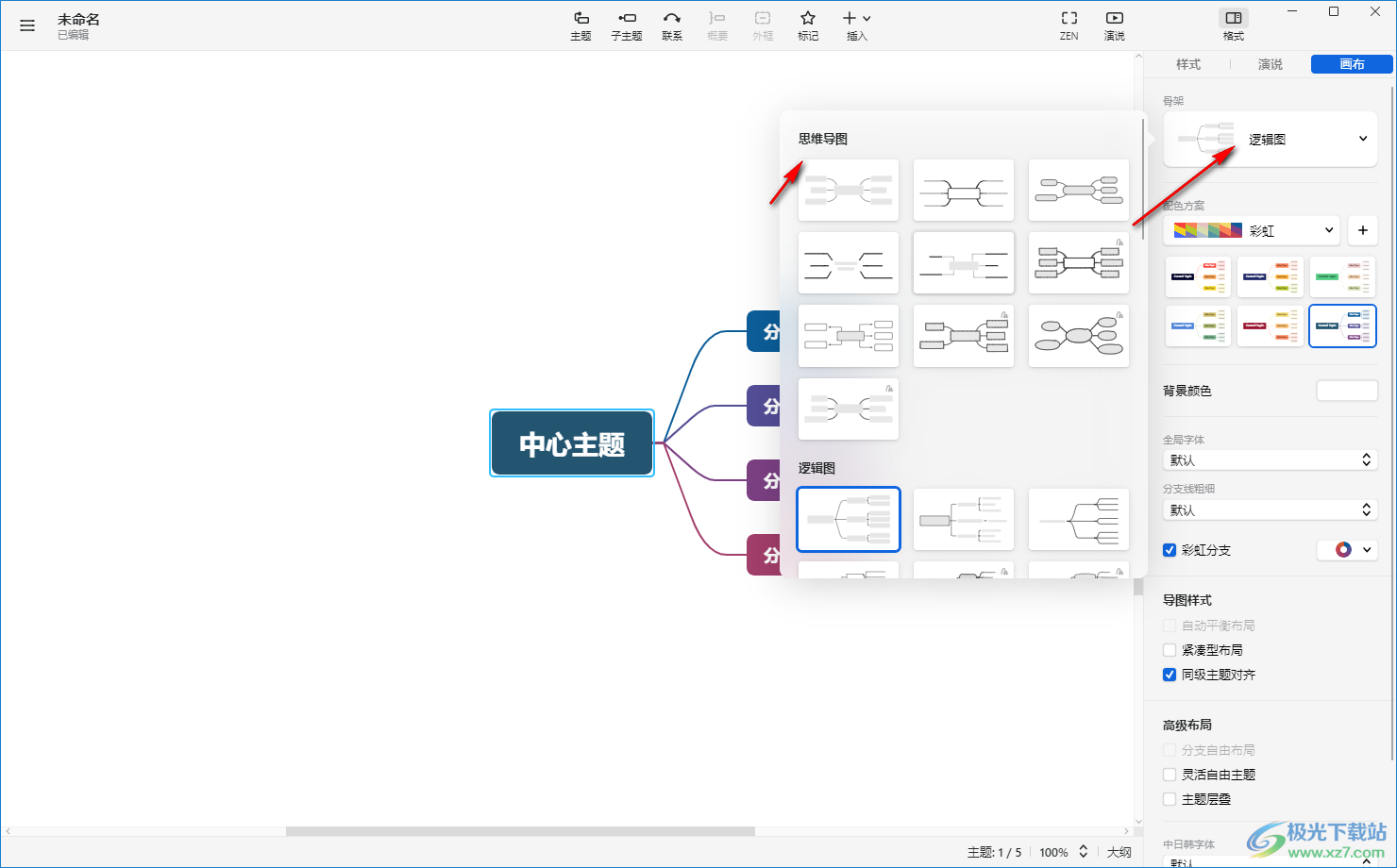Open the 骨架 逻辑图 structure dropdown
The height and width of the screenshot is (868, 1397).
point(1271,139)
